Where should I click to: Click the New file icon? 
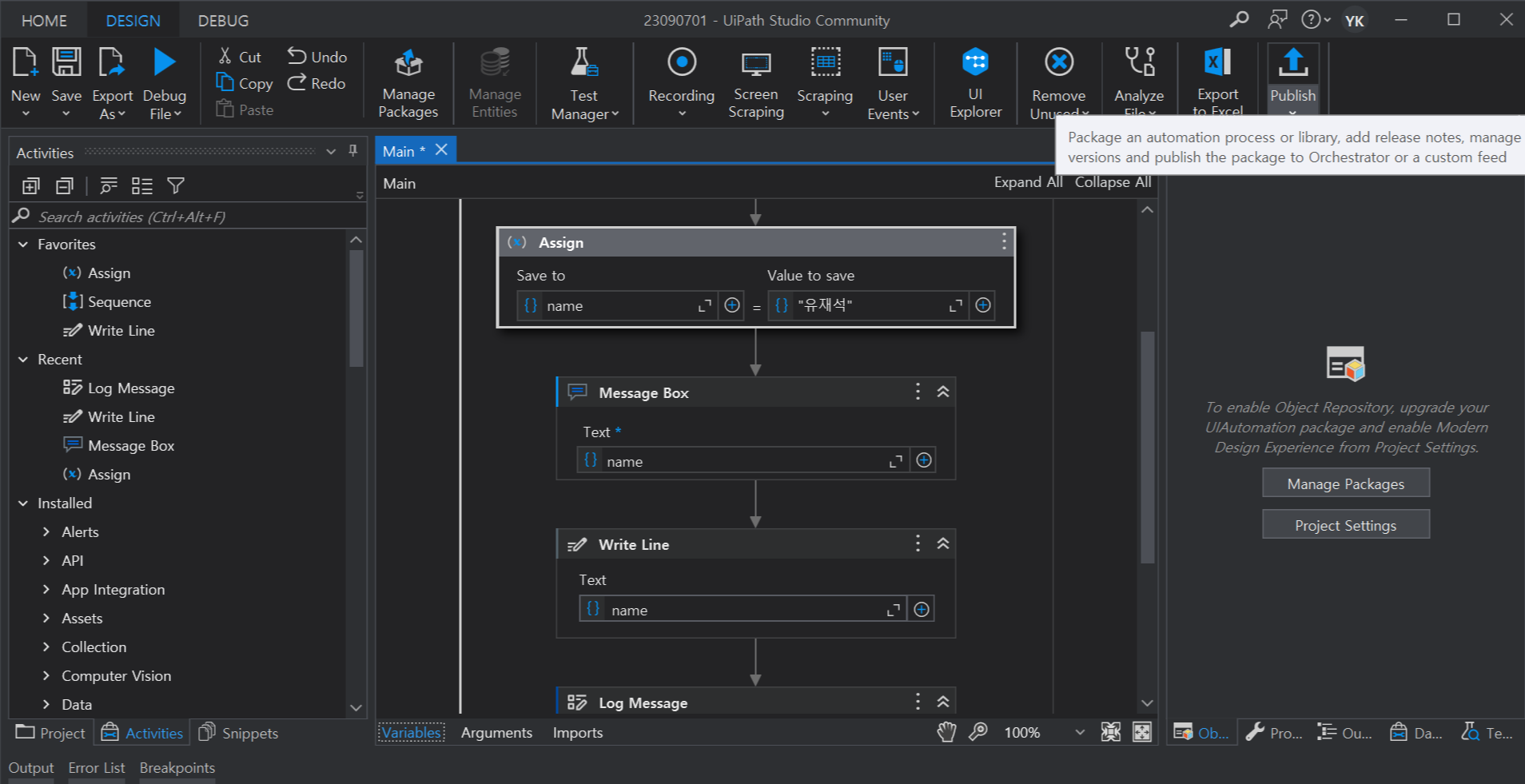pos(25,62)
